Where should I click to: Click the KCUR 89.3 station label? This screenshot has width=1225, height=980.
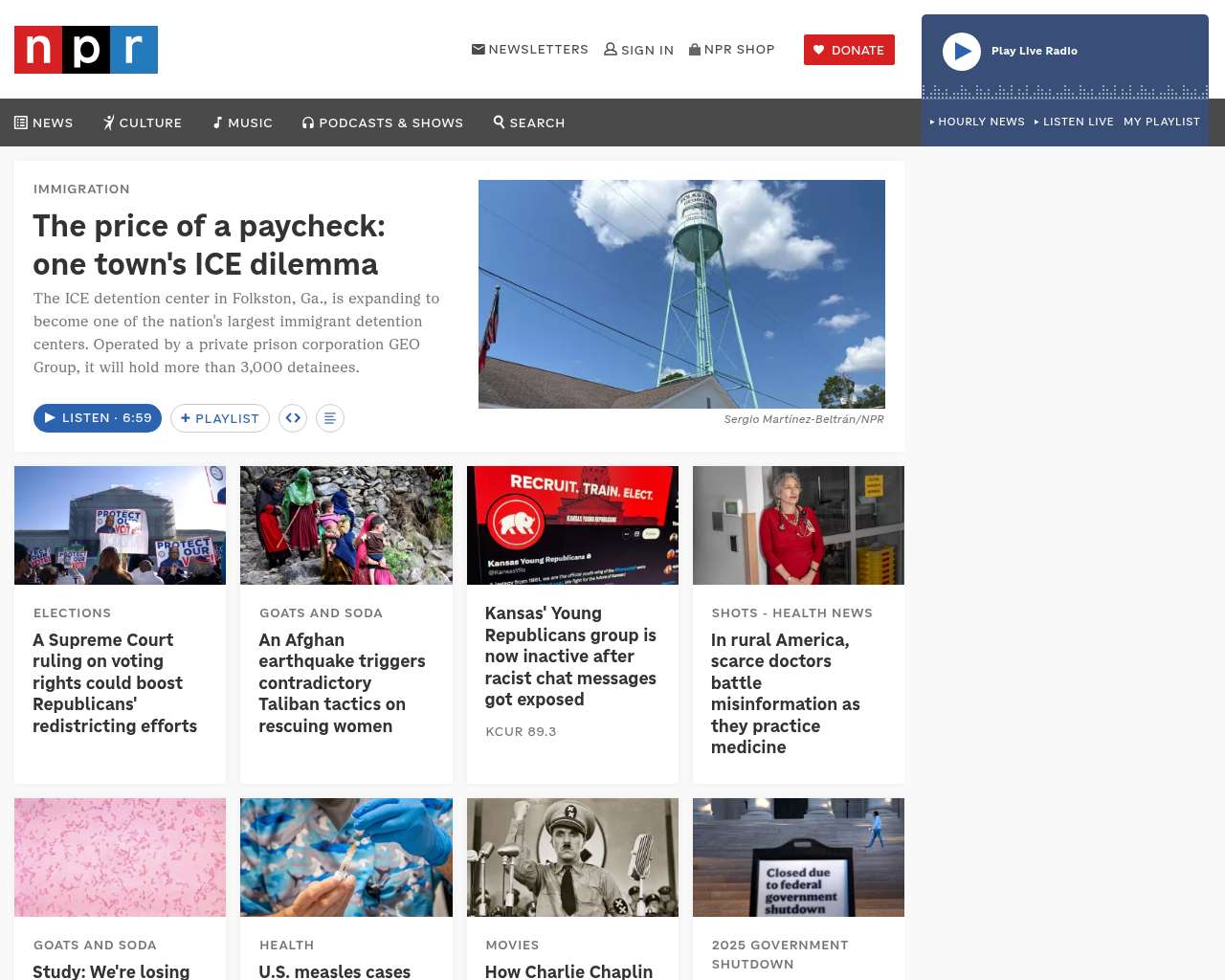tap(521, 731)
